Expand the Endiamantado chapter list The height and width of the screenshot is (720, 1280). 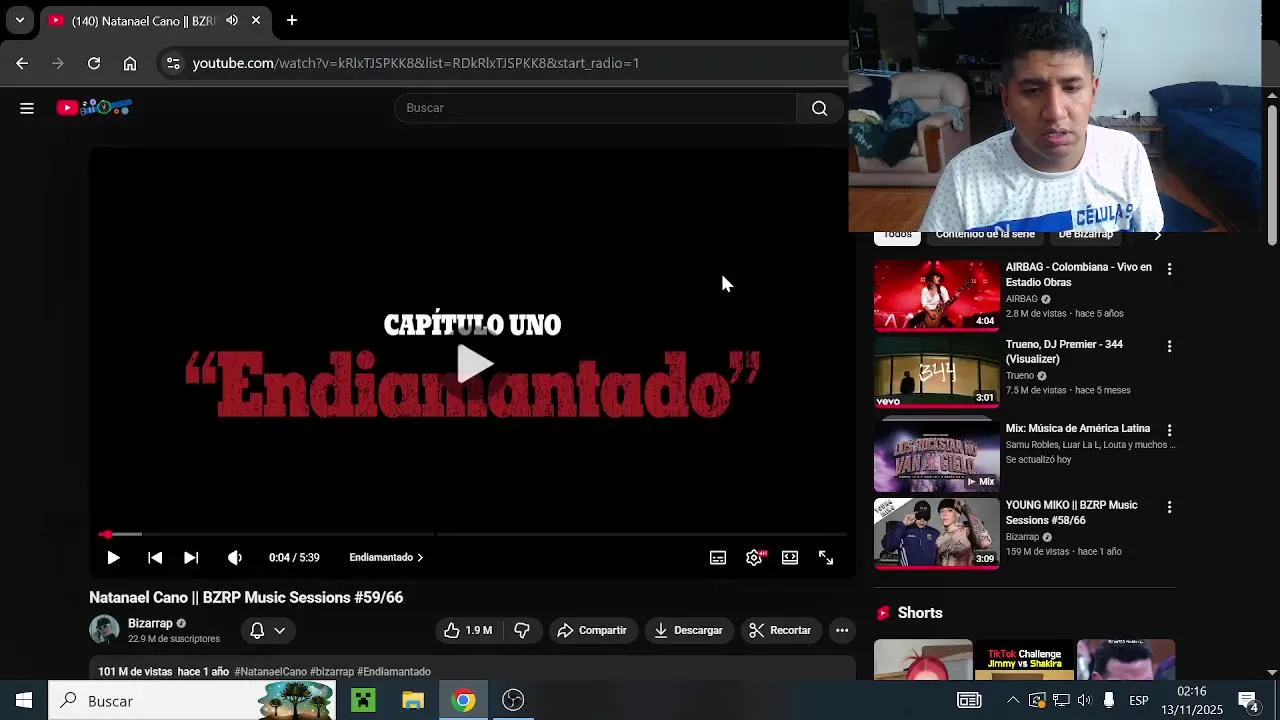pos(386,558)
